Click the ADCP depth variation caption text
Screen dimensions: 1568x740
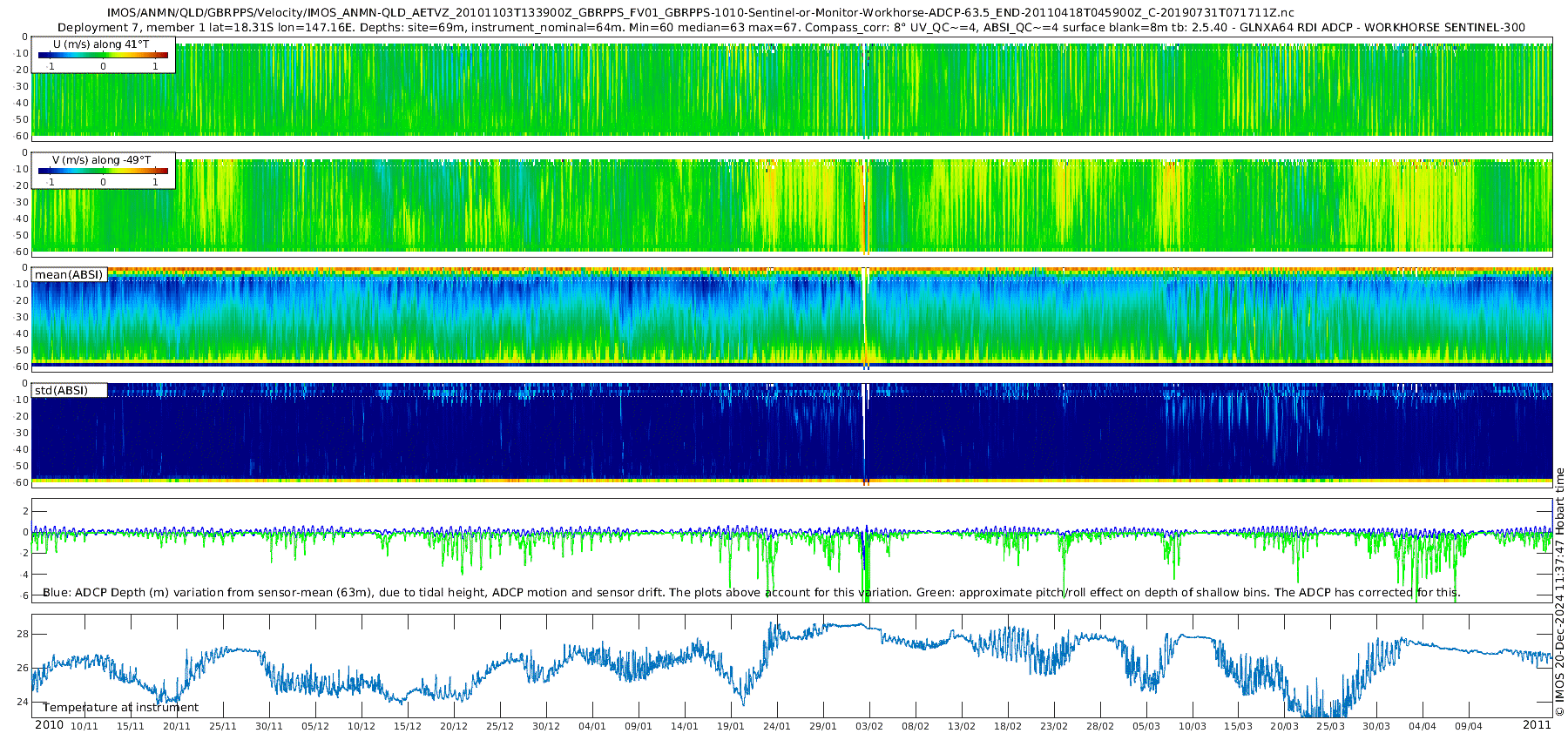pos(751,593)
